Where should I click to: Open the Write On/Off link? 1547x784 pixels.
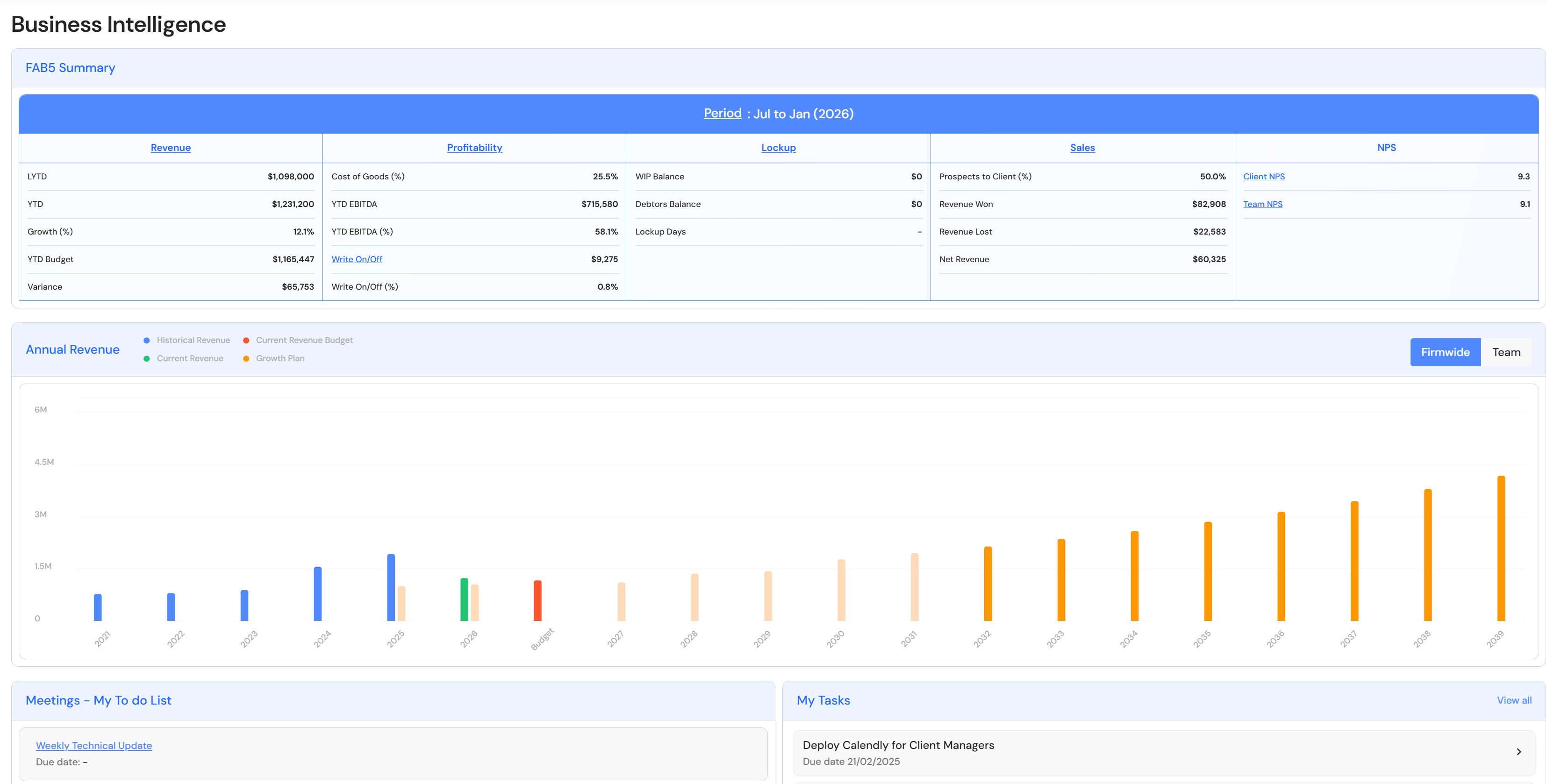click(x=357, y=259)
